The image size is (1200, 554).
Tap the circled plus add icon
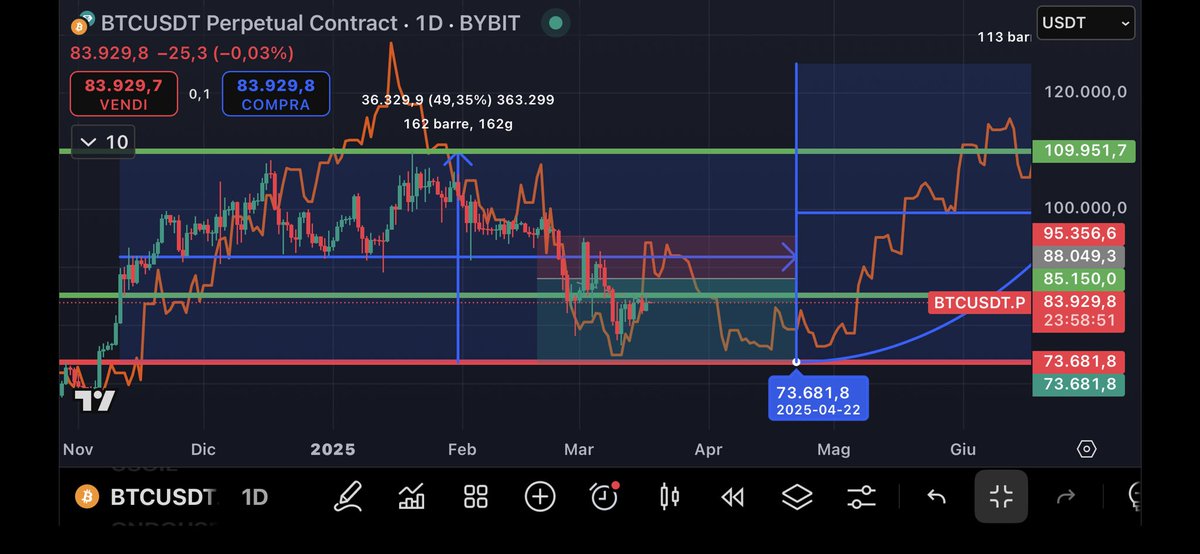click(540, 496)
